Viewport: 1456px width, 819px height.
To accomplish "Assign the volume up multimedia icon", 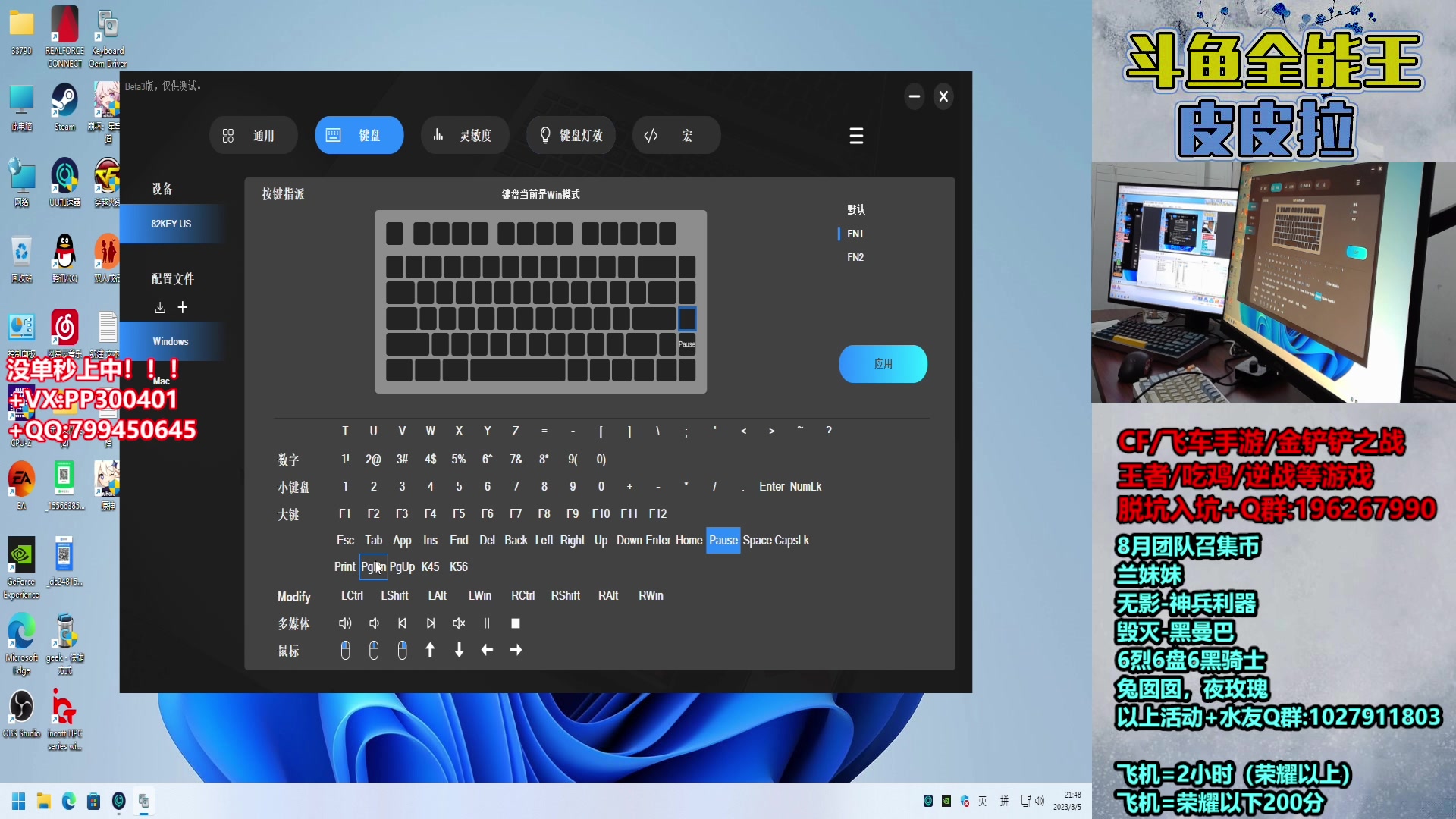I will pyautogui.click(x=345, y=623).
